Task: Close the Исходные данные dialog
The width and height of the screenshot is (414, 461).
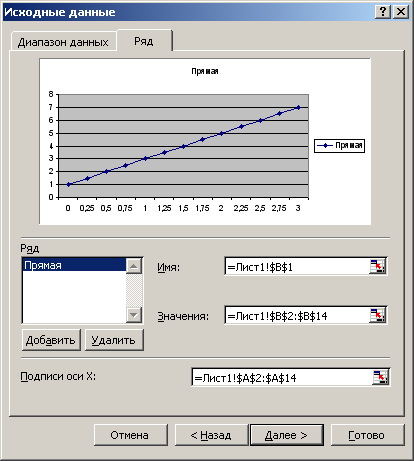Action: 401,12
